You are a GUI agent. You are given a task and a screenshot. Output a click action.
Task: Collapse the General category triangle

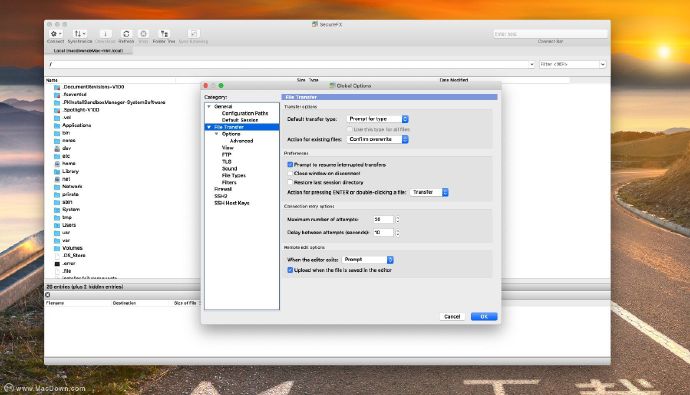(209, 106)
